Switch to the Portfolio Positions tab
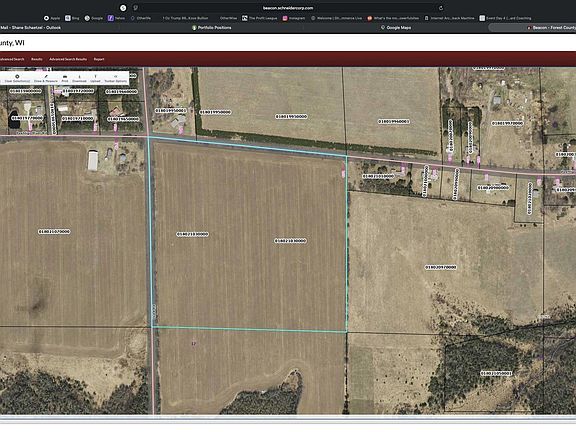Screen dimensions: 576x432 tap(212, 28)
